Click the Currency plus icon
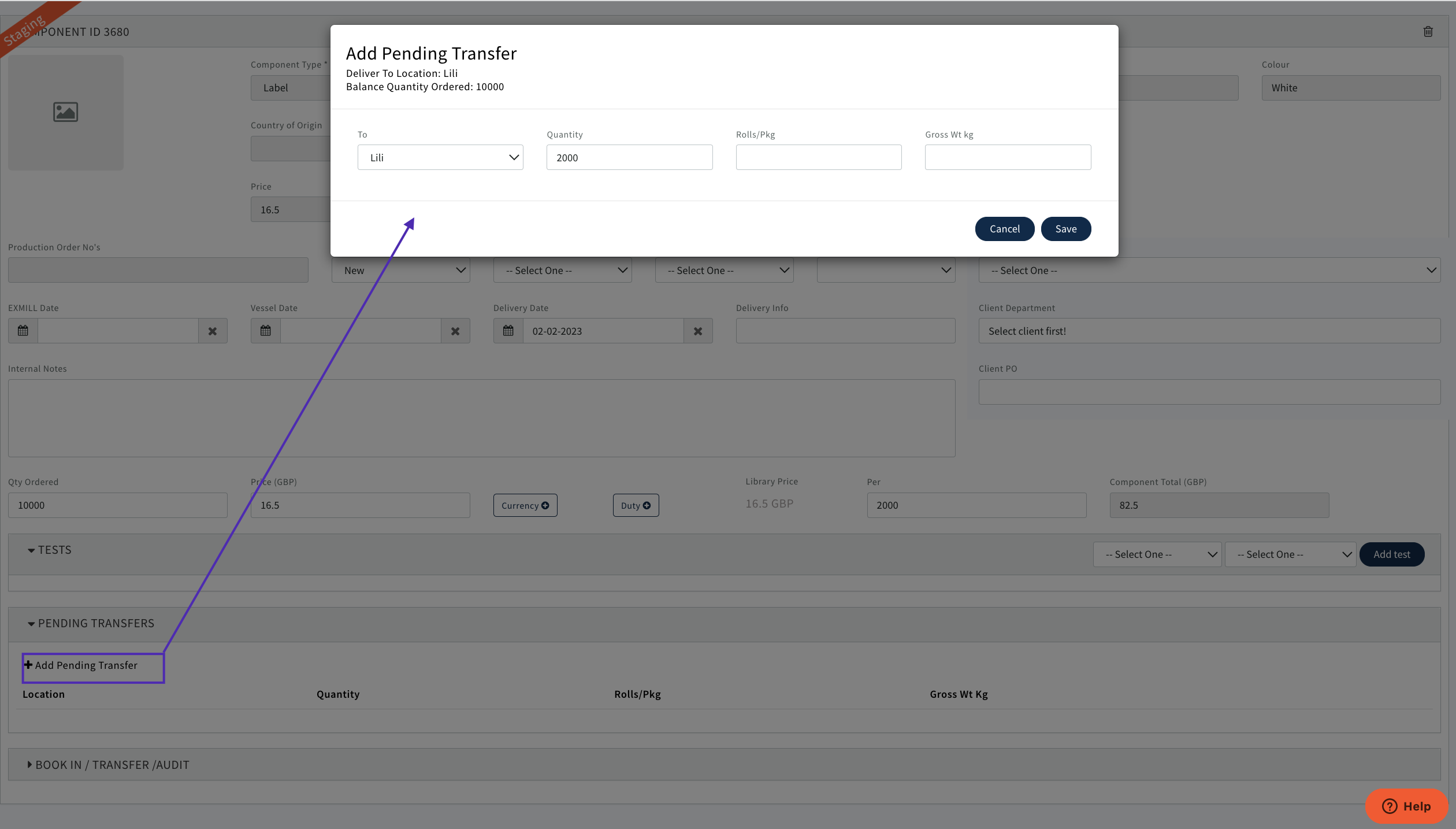1456x829 pixels. [x=545, y=505]
